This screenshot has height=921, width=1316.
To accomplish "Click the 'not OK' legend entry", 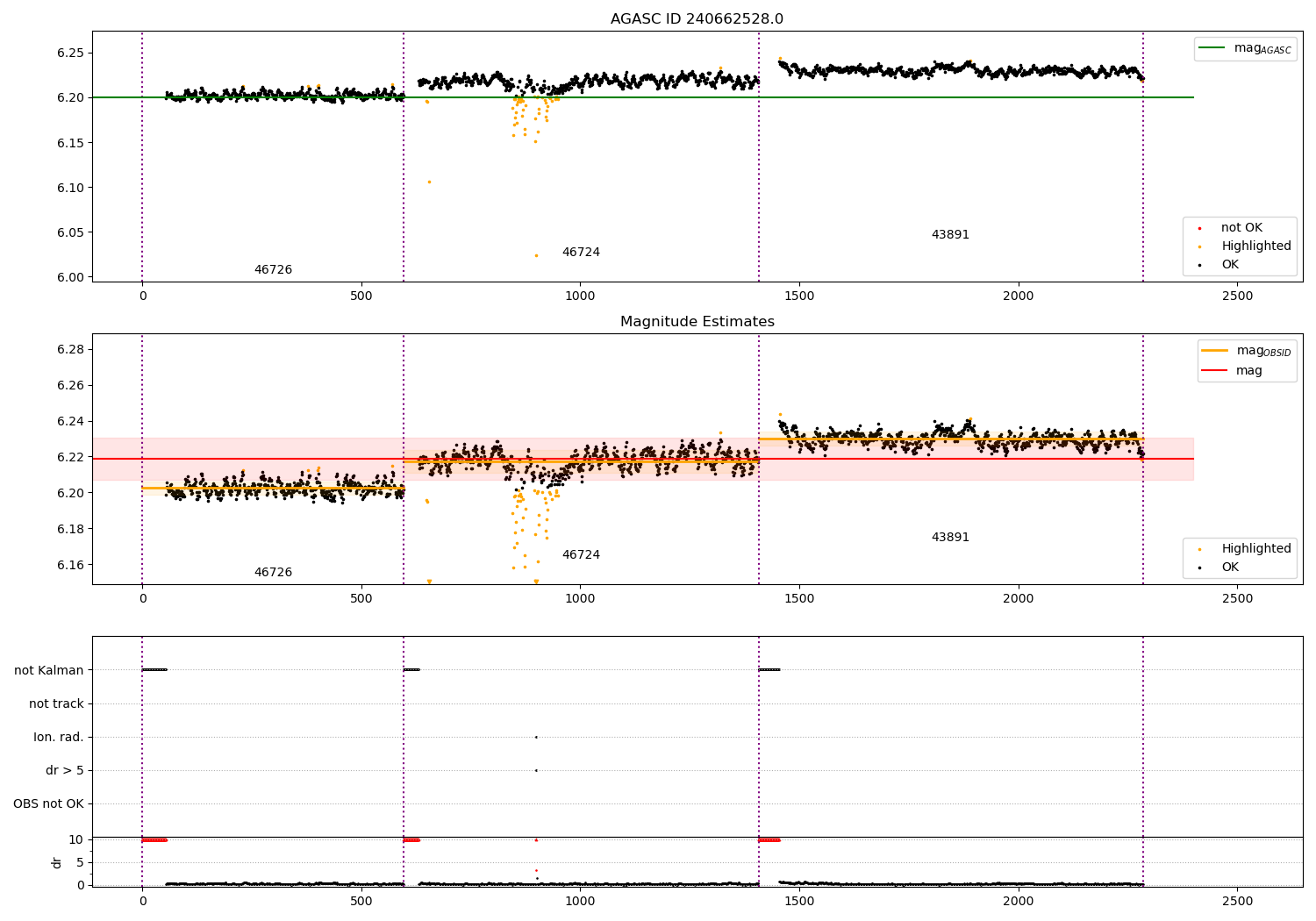I will coord(1241,228).
